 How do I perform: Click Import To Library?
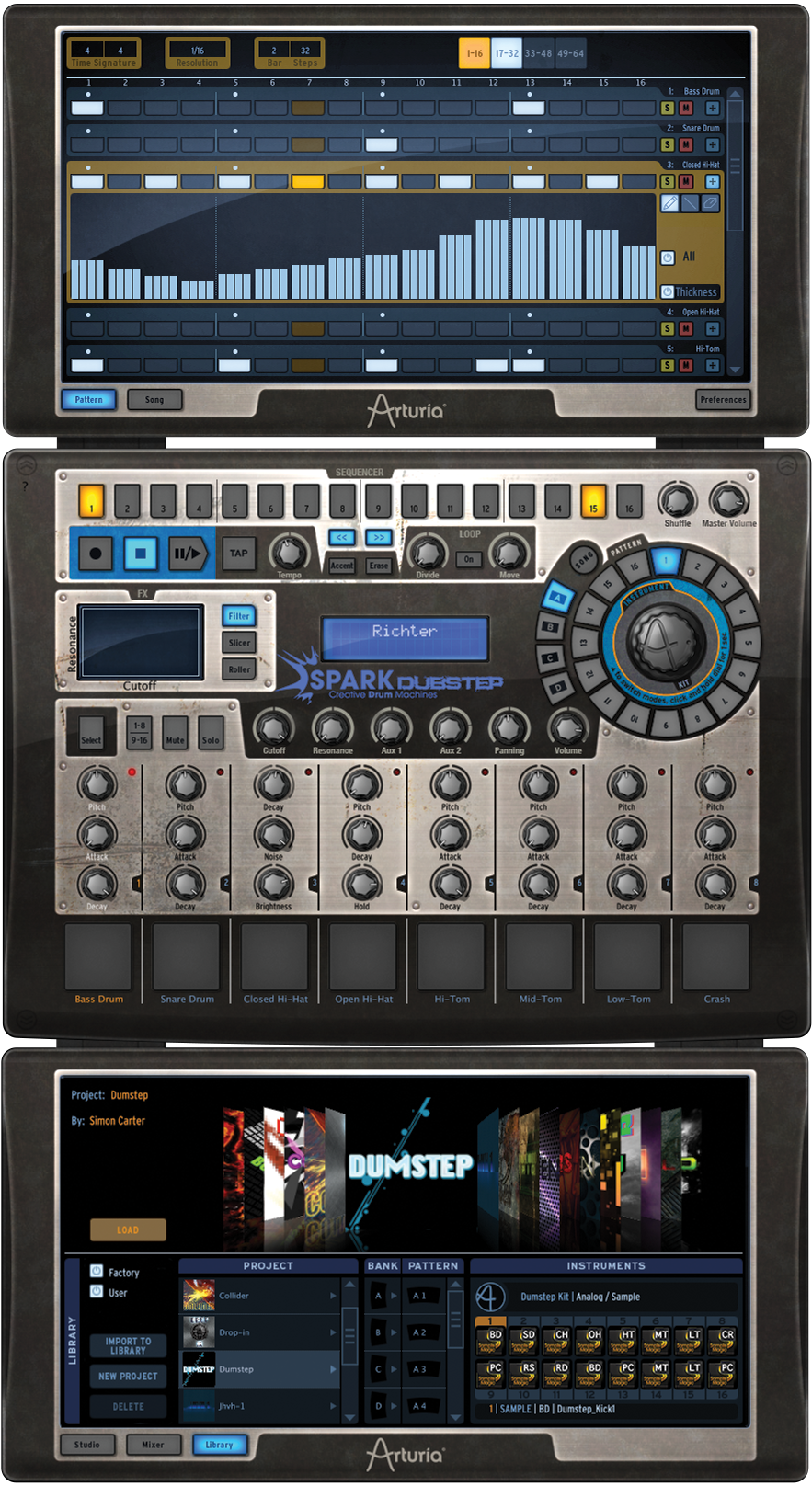point(128,1346)
